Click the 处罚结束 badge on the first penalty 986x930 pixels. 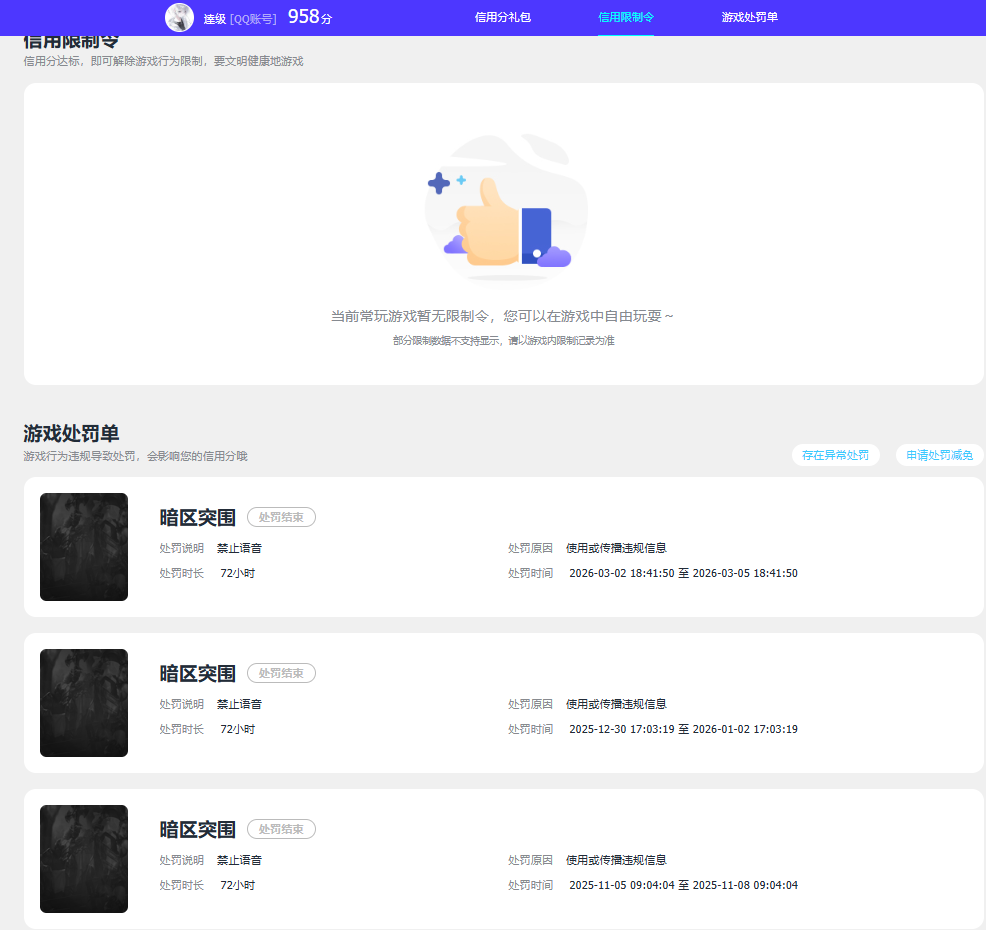(281, 517)
